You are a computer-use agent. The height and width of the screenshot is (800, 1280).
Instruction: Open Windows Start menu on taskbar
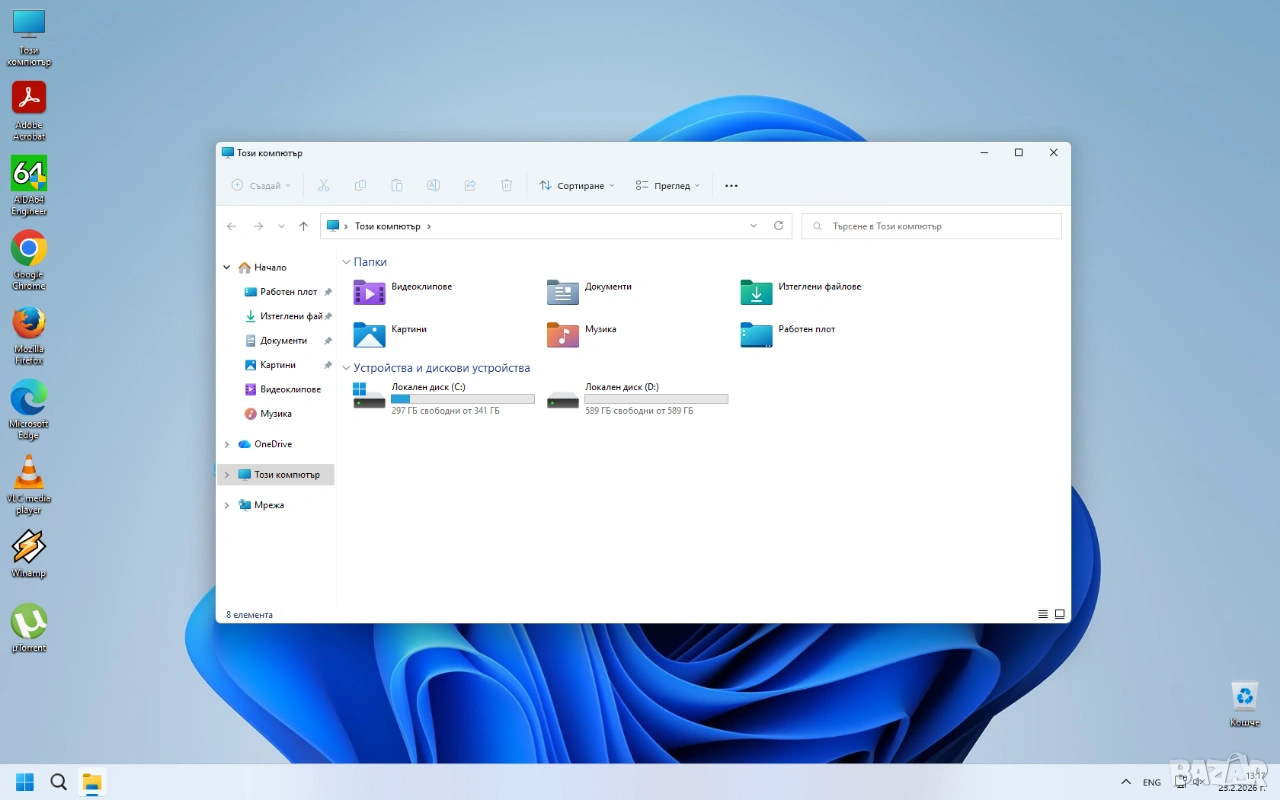coord(25,782)
